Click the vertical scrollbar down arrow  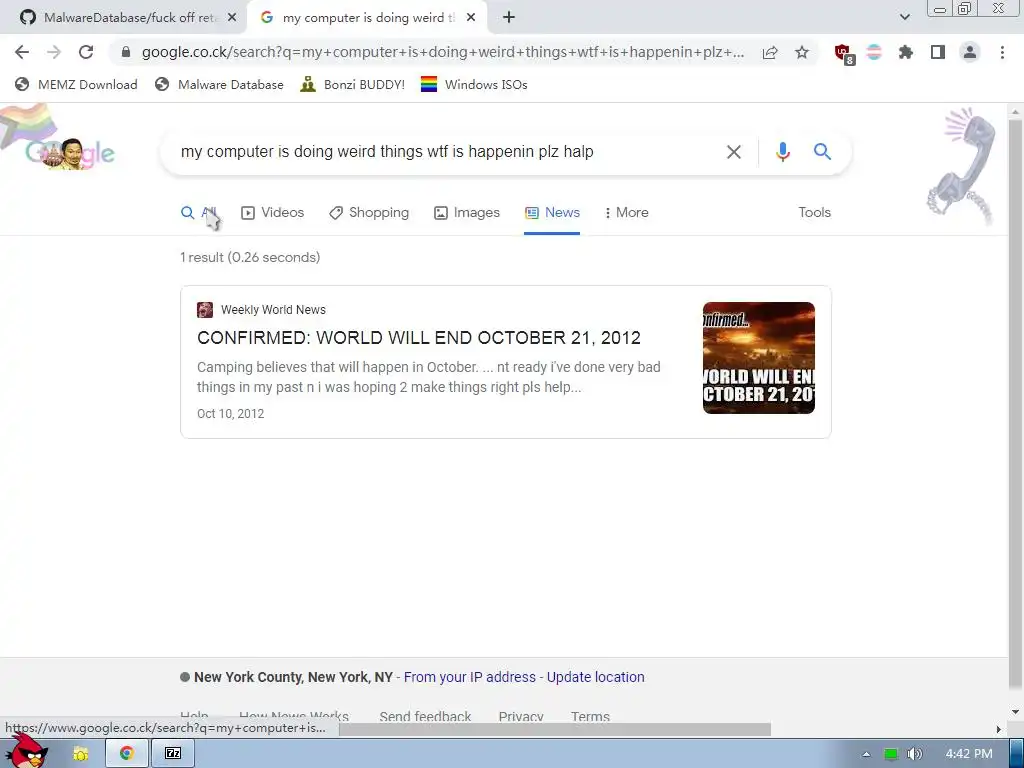point(1016,712)
